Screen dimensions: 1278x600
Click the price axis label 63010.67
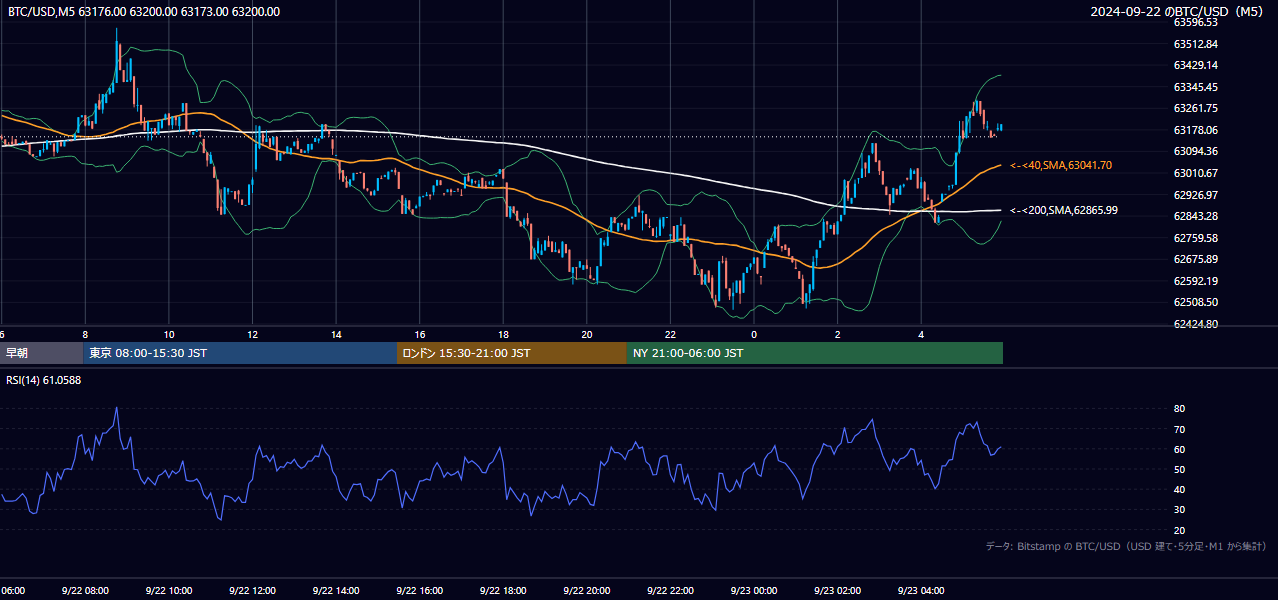[x=1195, y=173]
